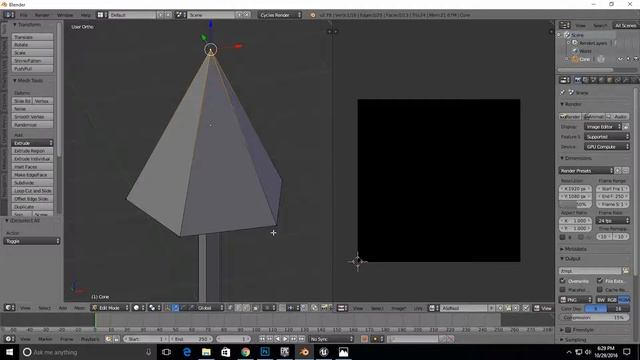Click the End frame field
Image resolution: width=640 pixels, height=360 pixels.
[x=191, y=339]
